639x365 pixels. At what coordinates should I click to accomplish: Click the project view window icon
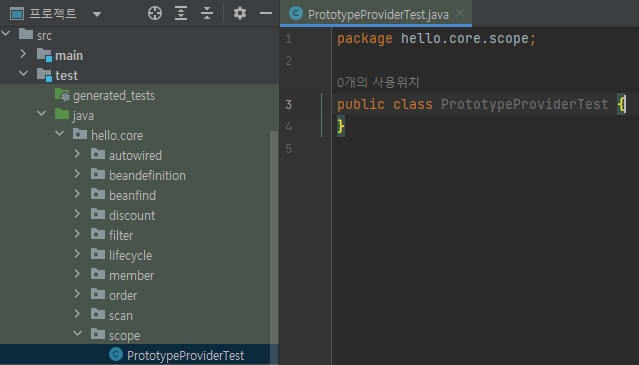pyautogui.click(x=17, y=13)
